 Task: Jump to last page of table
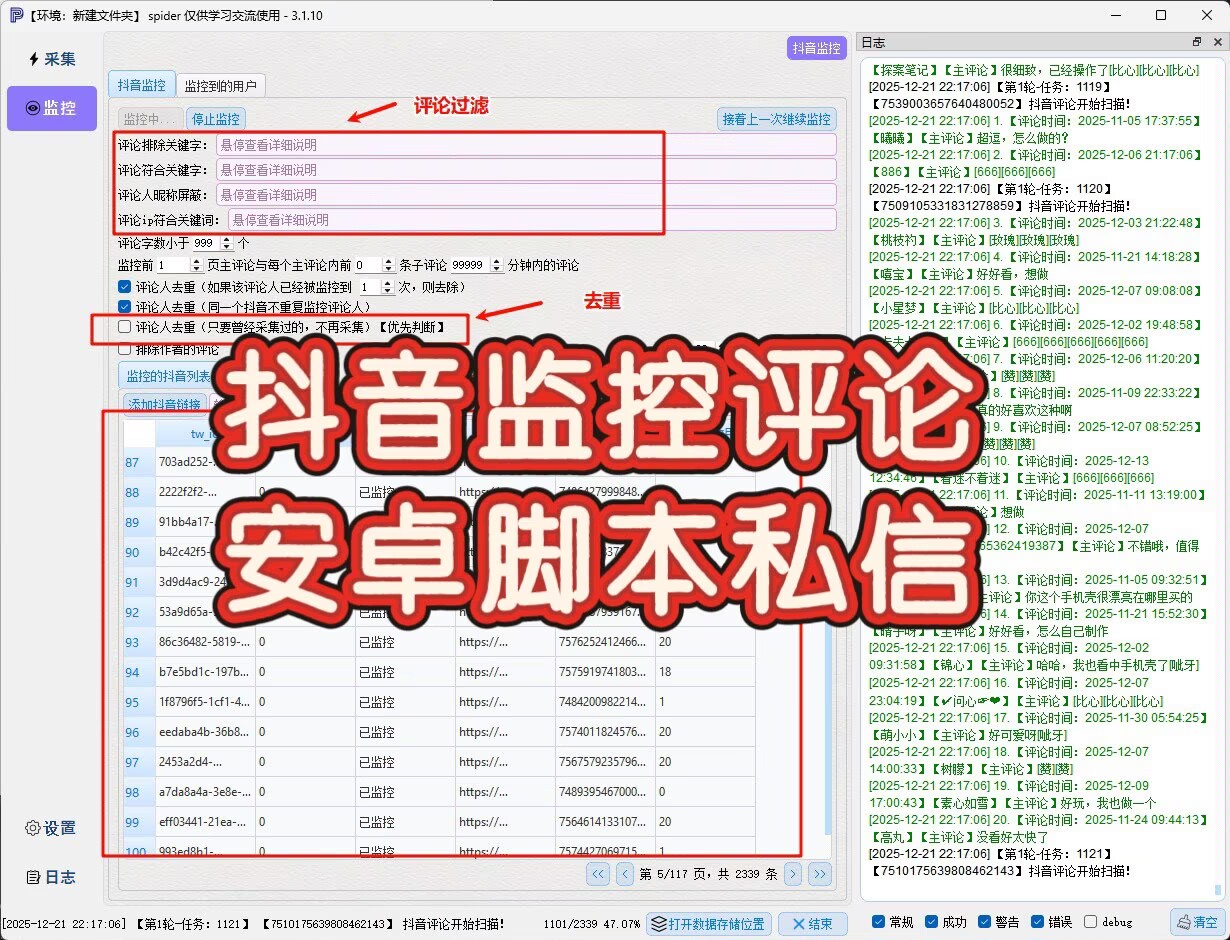click(x=820, y=874)
